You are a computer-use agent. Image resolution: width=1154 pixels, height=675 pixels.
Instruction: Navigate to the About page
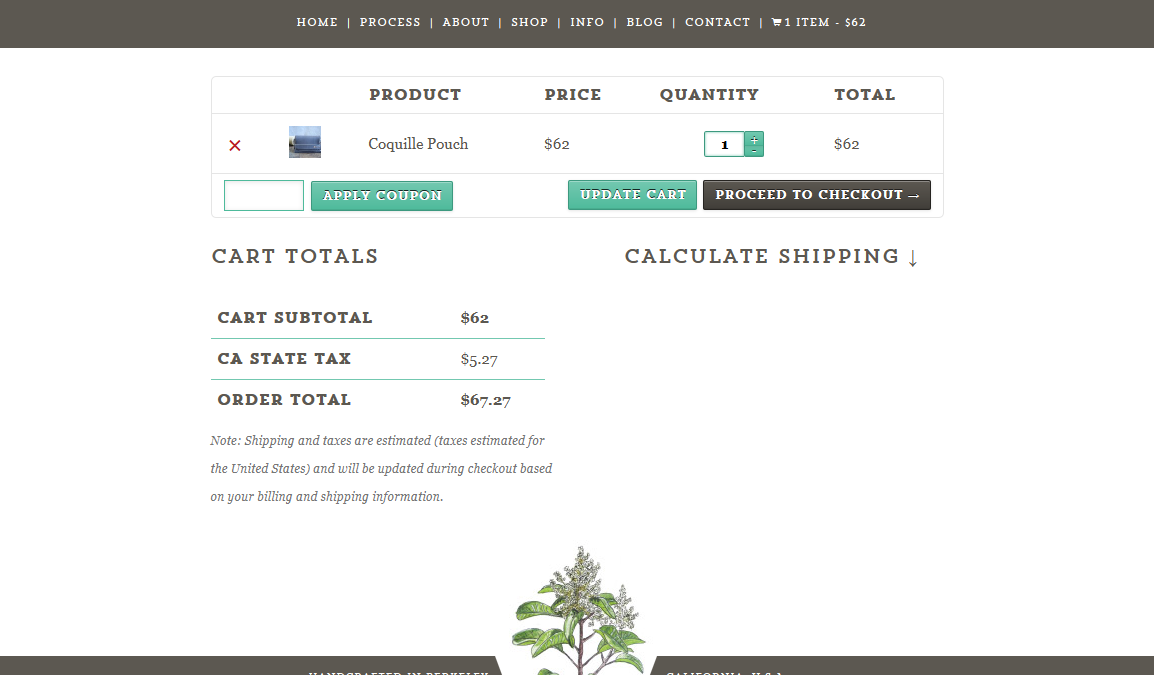tap(466, 22)
